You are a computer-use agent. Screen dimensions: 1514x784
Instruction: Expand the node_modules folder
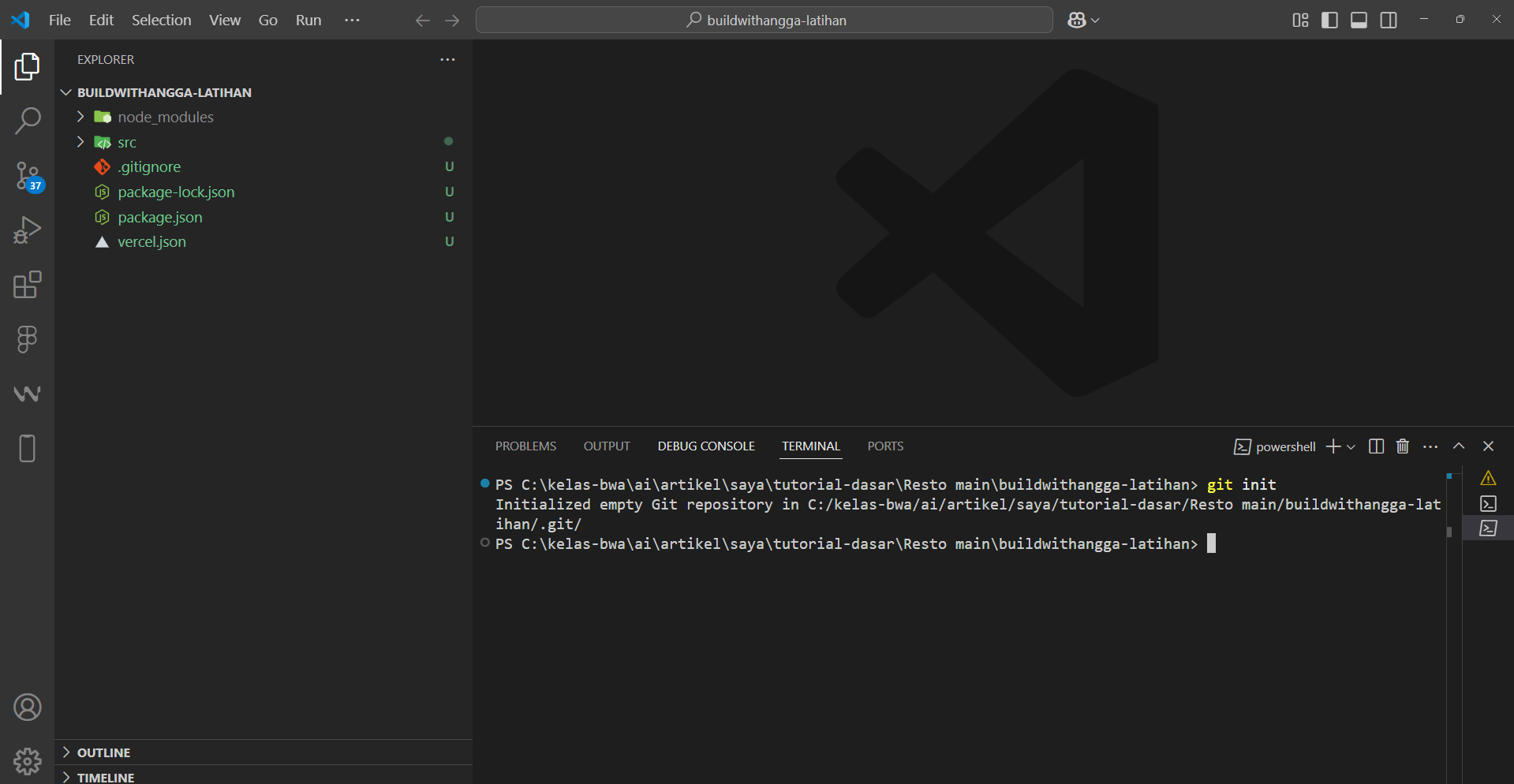click(80, 117)
